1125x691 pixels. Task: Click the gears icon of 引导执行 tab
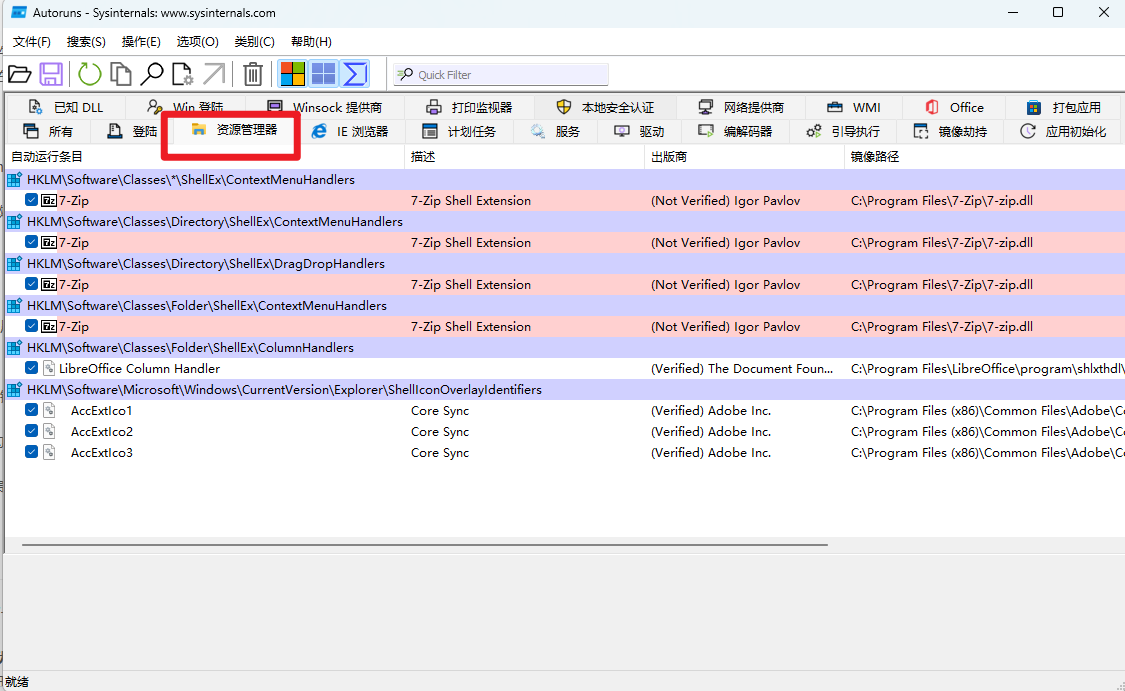pyautogui.click(x=814, y=131)
